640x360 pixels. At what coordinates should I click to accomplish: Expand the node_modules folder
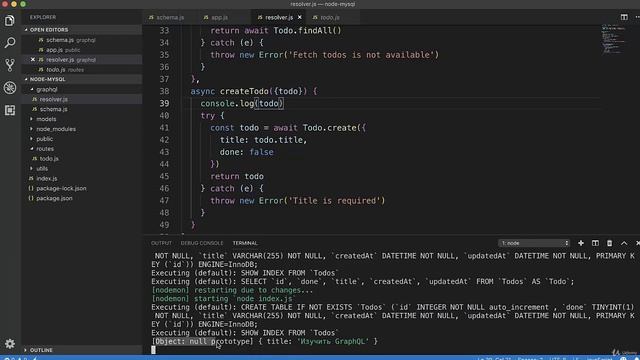[82, 129]
